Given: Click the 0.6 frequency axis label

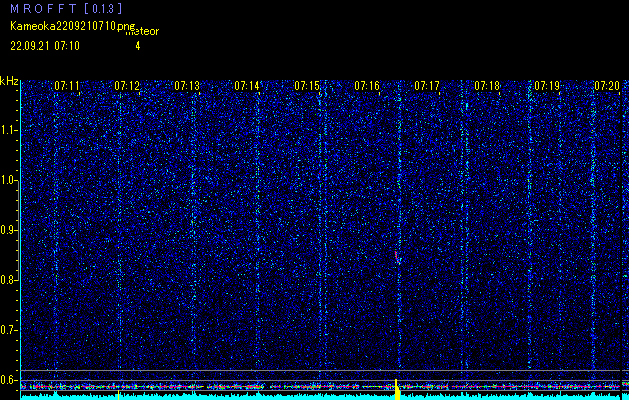Looking at the screenshot, I should (x=9, y=380).
